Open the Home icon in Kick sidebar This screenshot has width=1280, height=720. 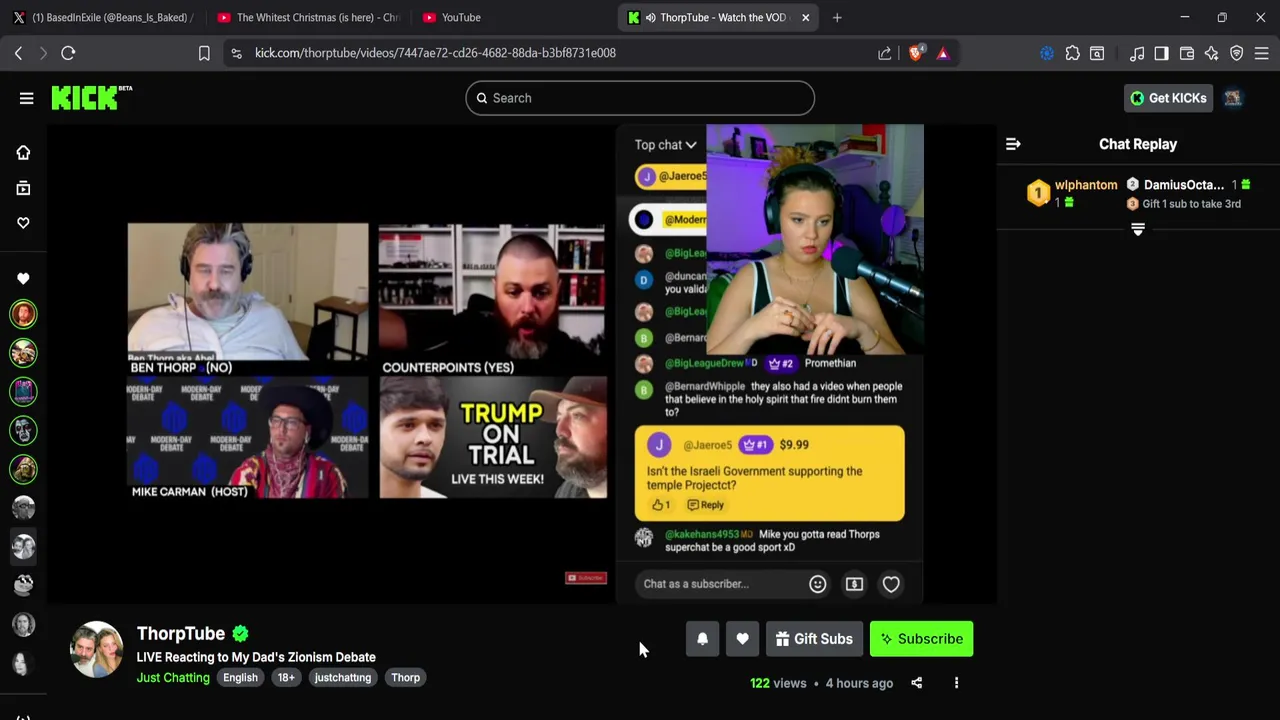23,152
